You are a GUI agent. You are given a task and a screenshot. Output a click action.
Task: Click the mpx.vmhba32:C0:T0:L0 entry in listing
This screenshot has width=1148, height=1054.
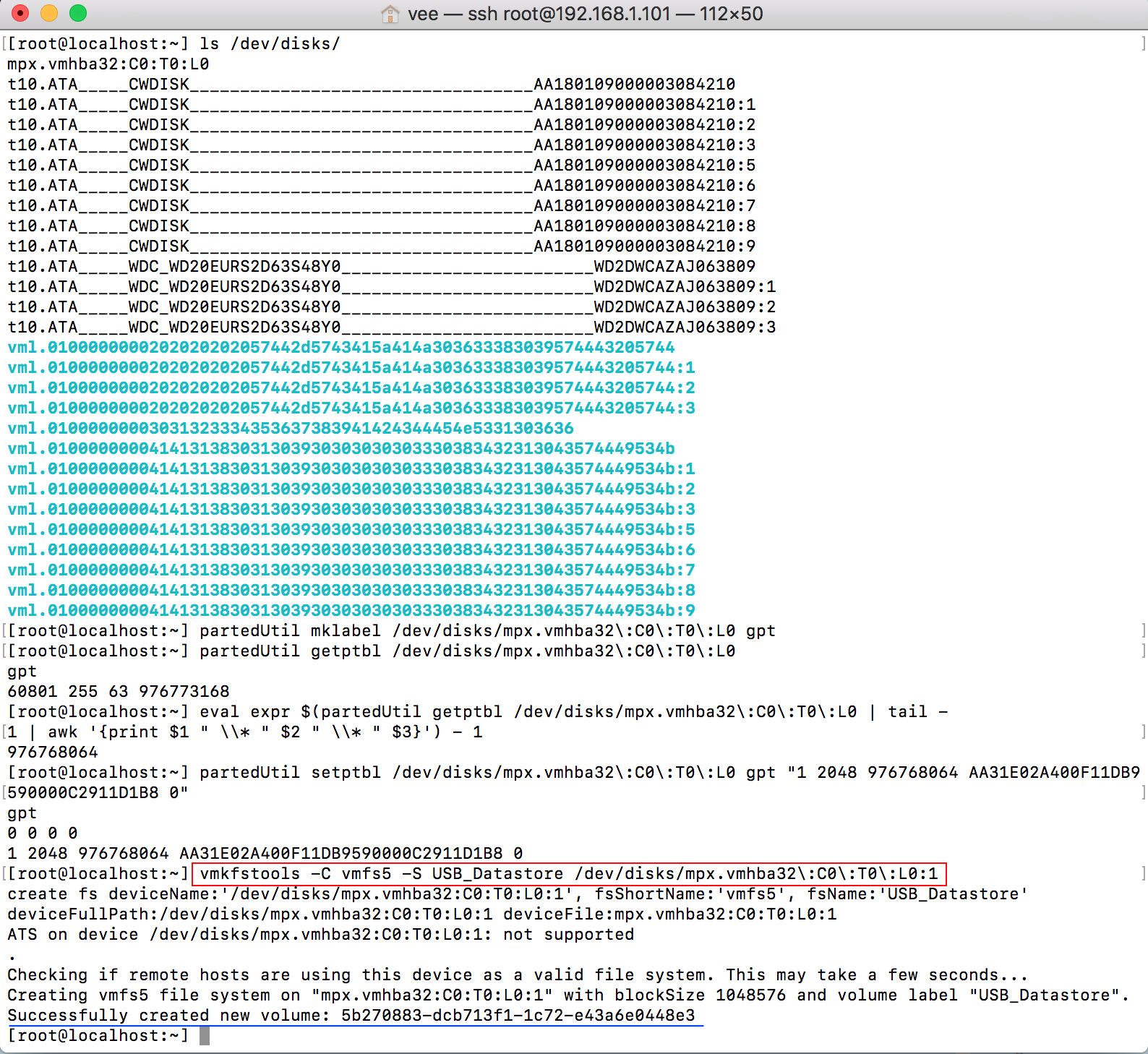pos(108,64)
